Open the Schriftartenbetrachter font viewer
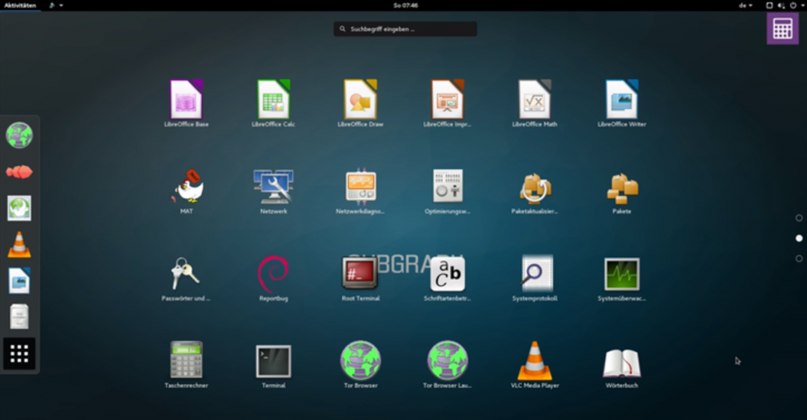 (447, 278)
